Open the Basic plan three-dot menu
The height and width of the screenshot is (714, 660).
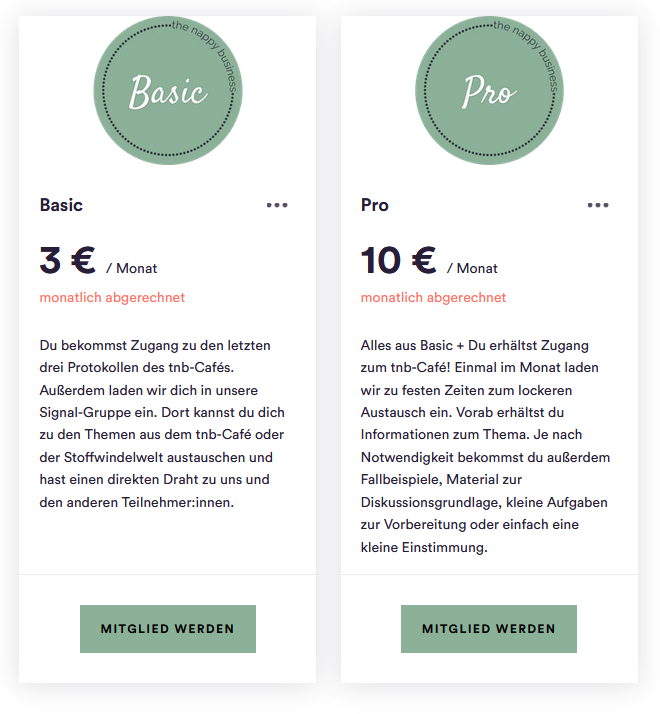point(277,205)
